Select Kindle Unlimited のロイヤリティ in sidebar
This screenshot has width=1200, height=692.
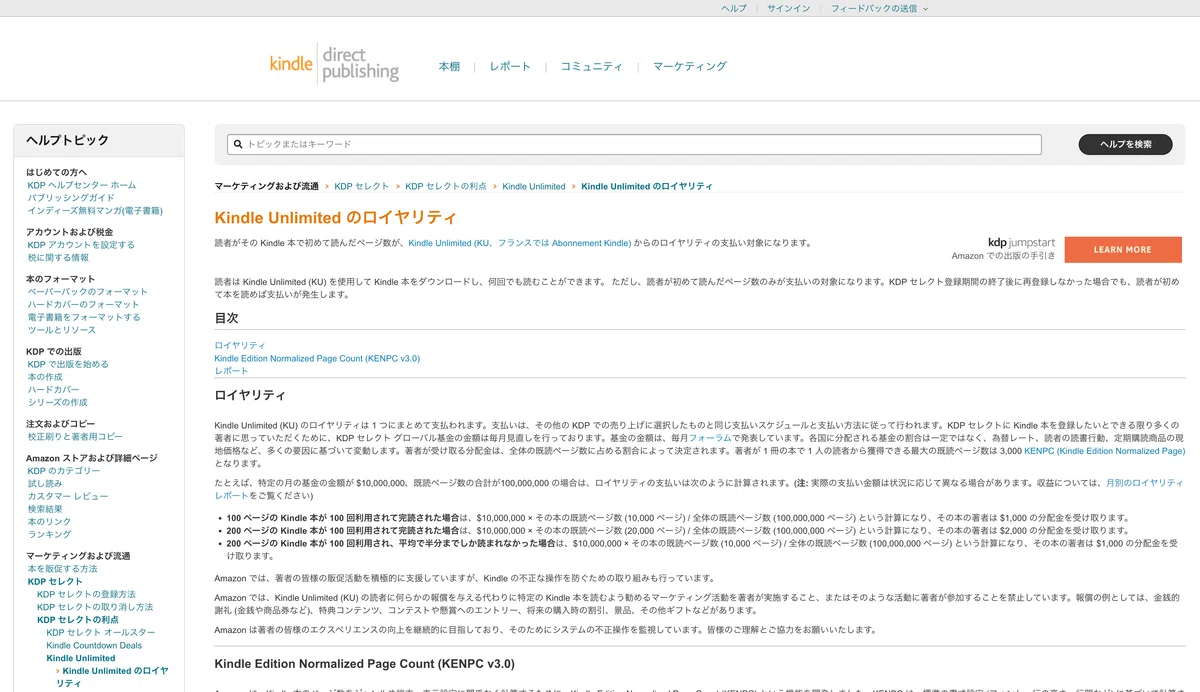click(112, 677)
